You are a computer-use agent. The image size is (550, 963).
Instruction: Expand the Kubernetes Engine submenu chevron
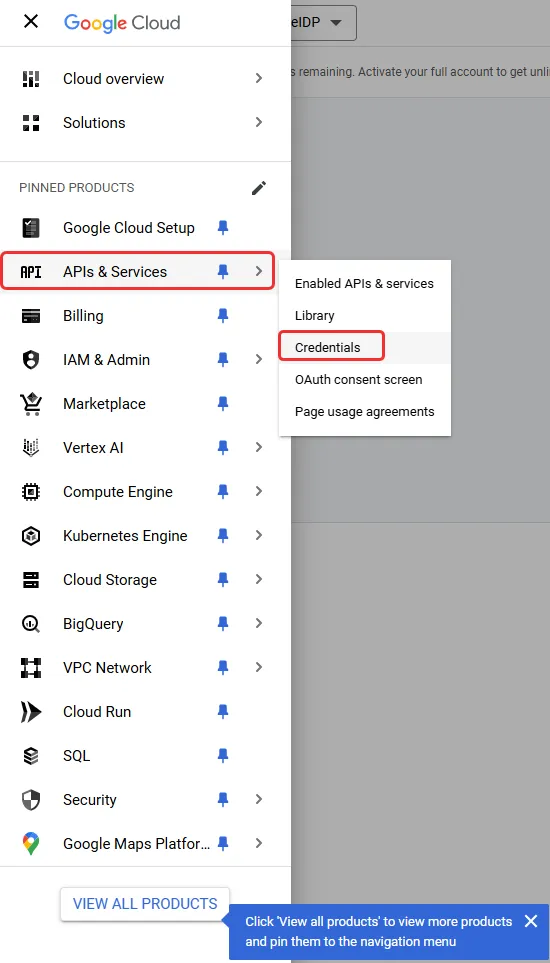tap(259, 536)
